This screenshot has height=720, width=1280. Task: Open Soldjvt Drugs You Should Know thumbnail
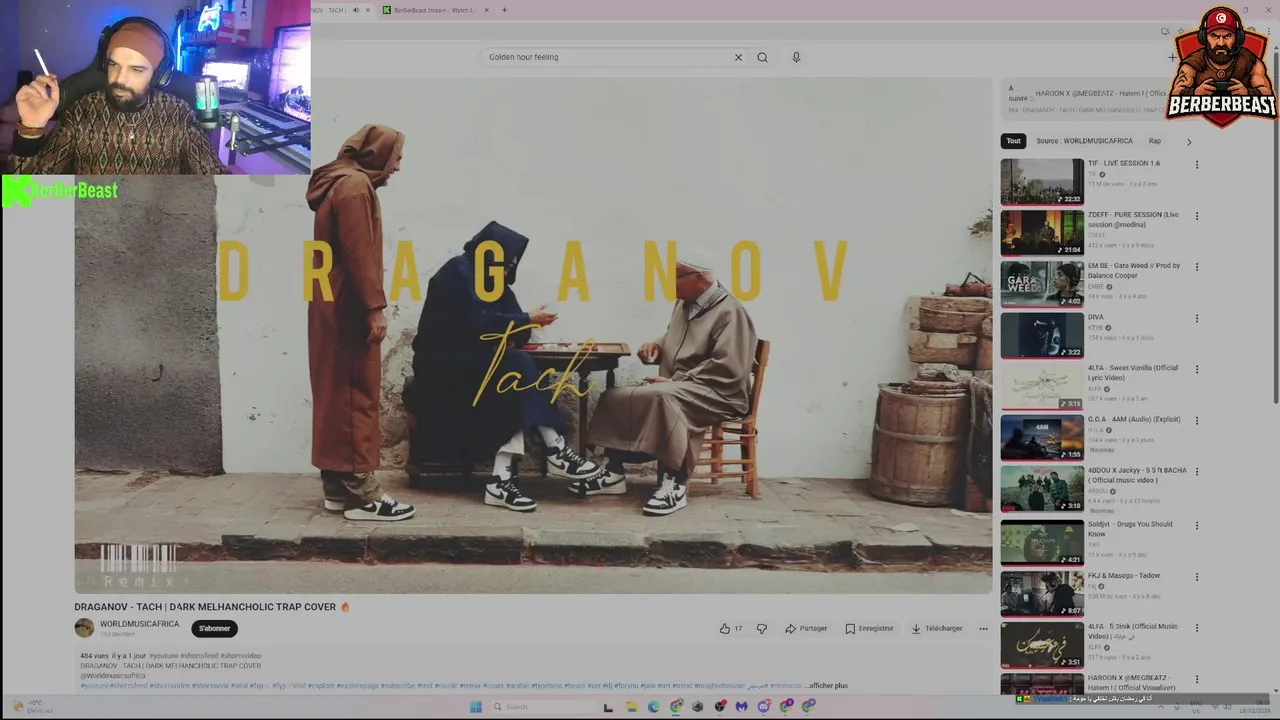tap(1042, 541)
